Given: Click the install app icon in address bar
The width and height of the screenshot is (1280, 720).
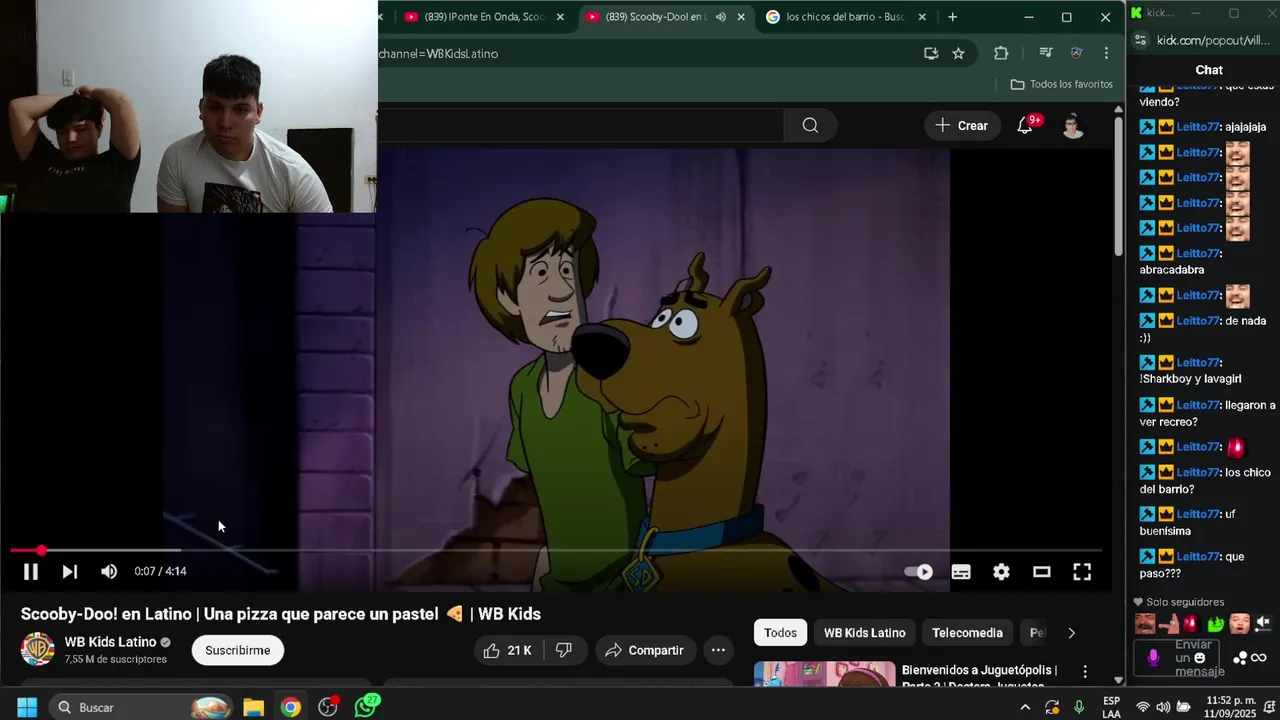Looking at the screenshot, I should click(931, 54).
